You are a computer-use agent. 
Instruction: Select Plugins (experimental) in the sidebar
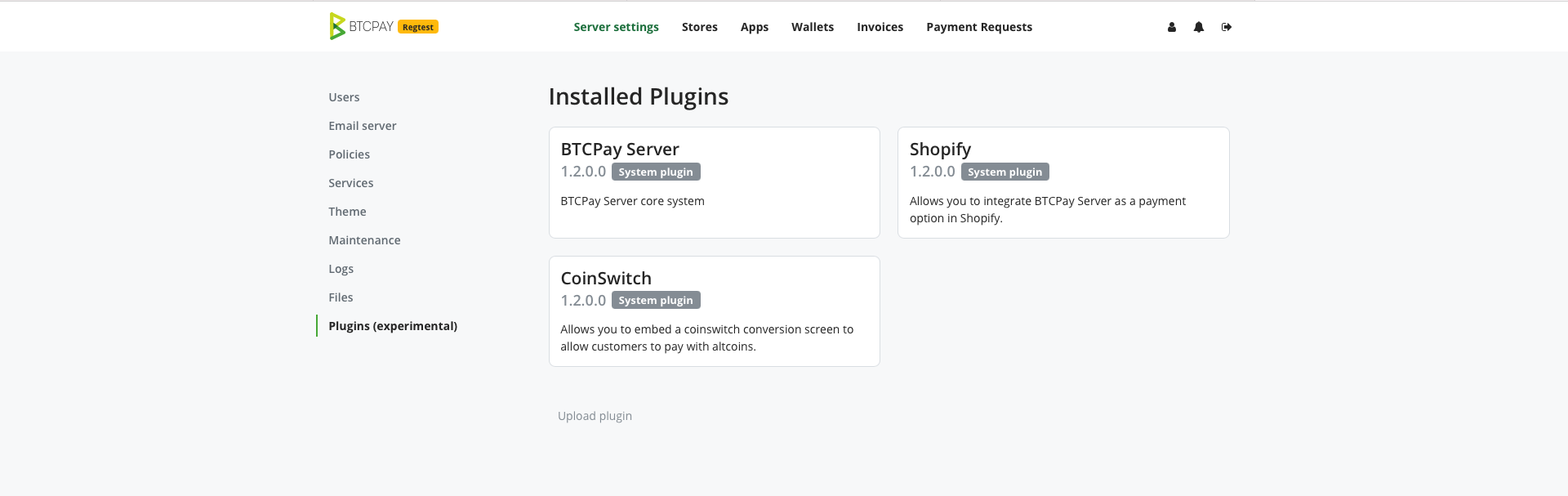click(x=393, y=326)
